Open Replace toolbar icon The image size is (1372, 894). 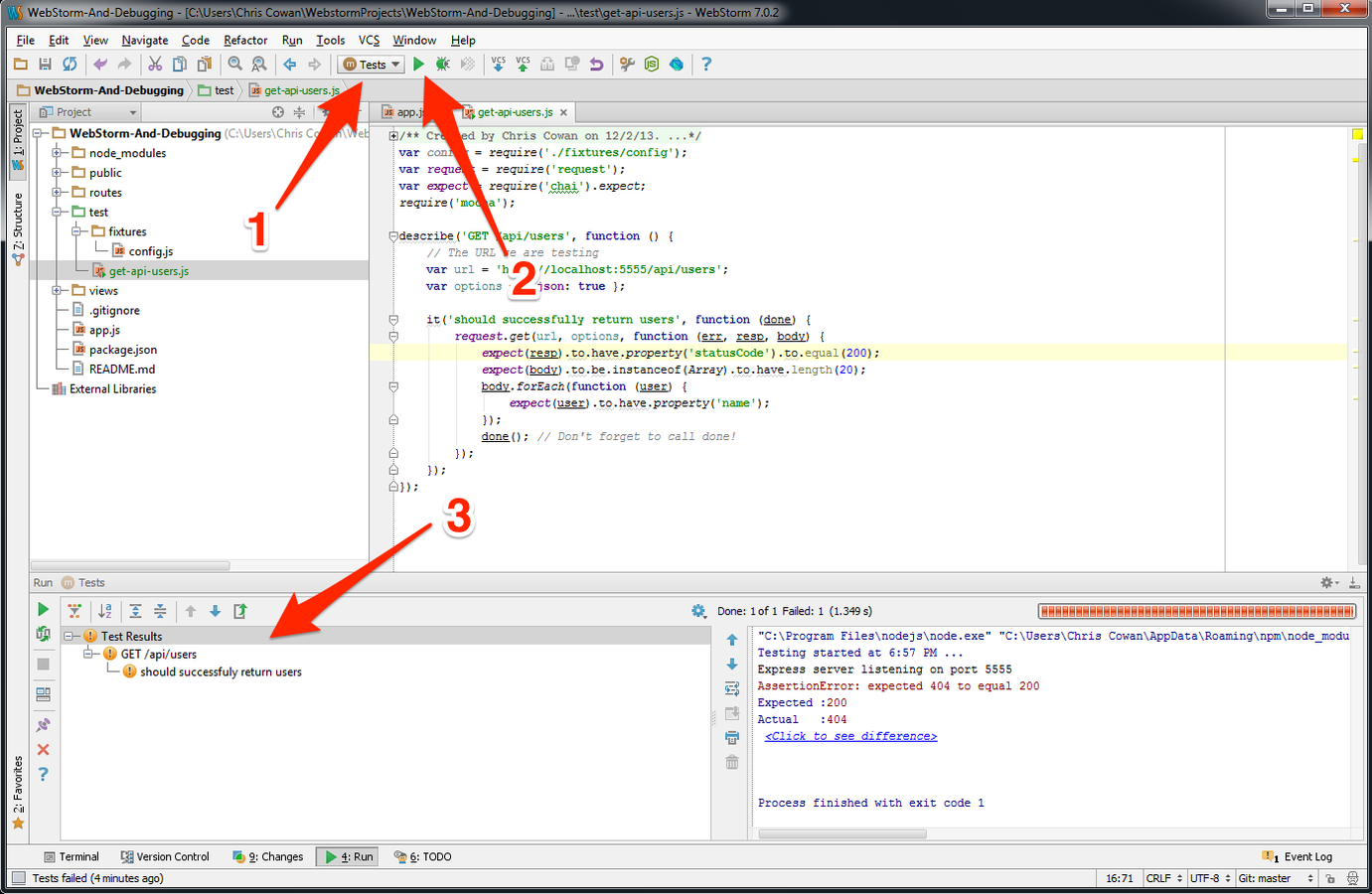click(x=259, y=65)
